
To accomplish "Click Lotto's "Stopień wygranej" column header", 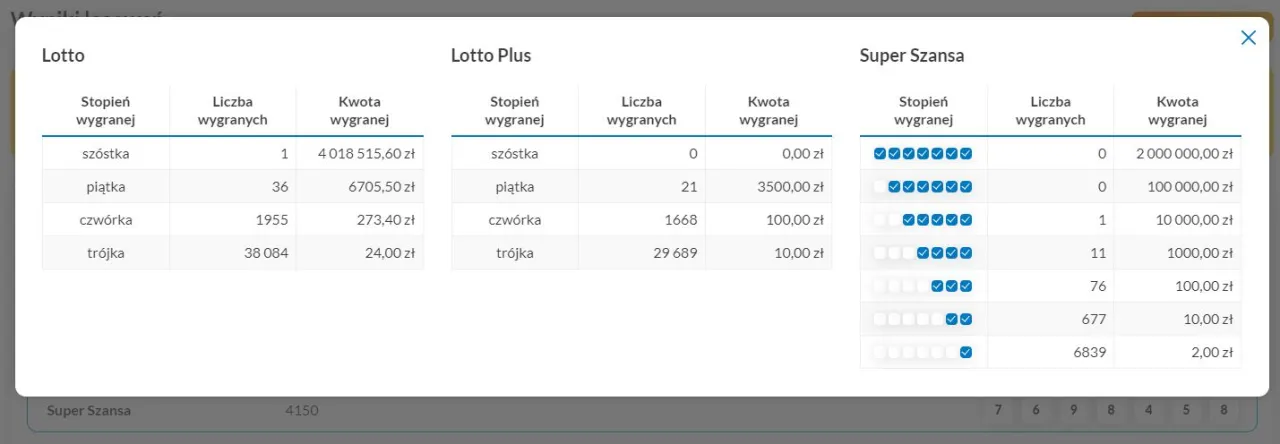I will [106, 111].
